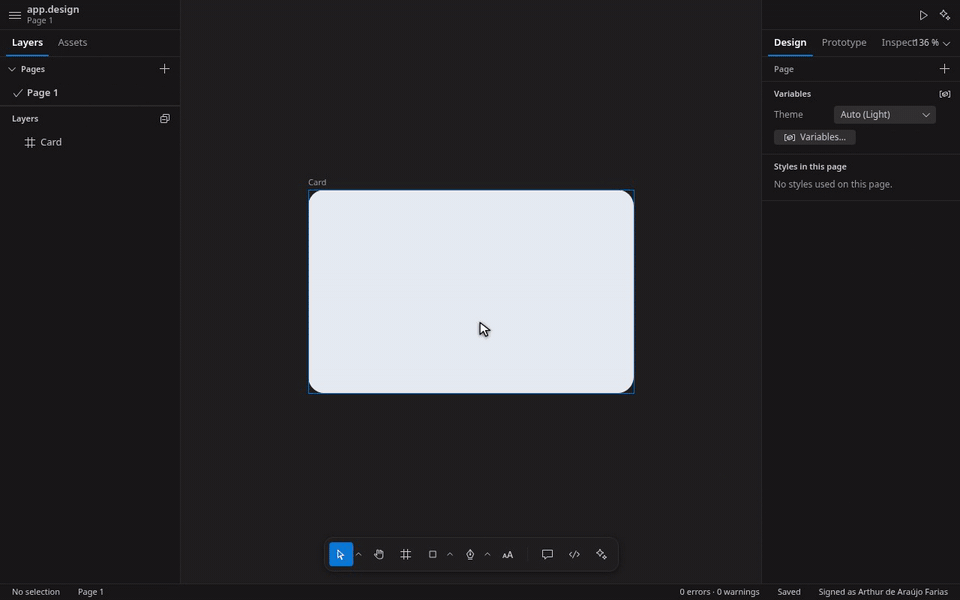Click 'Styles in this page' heading

(x=810, y=167)
